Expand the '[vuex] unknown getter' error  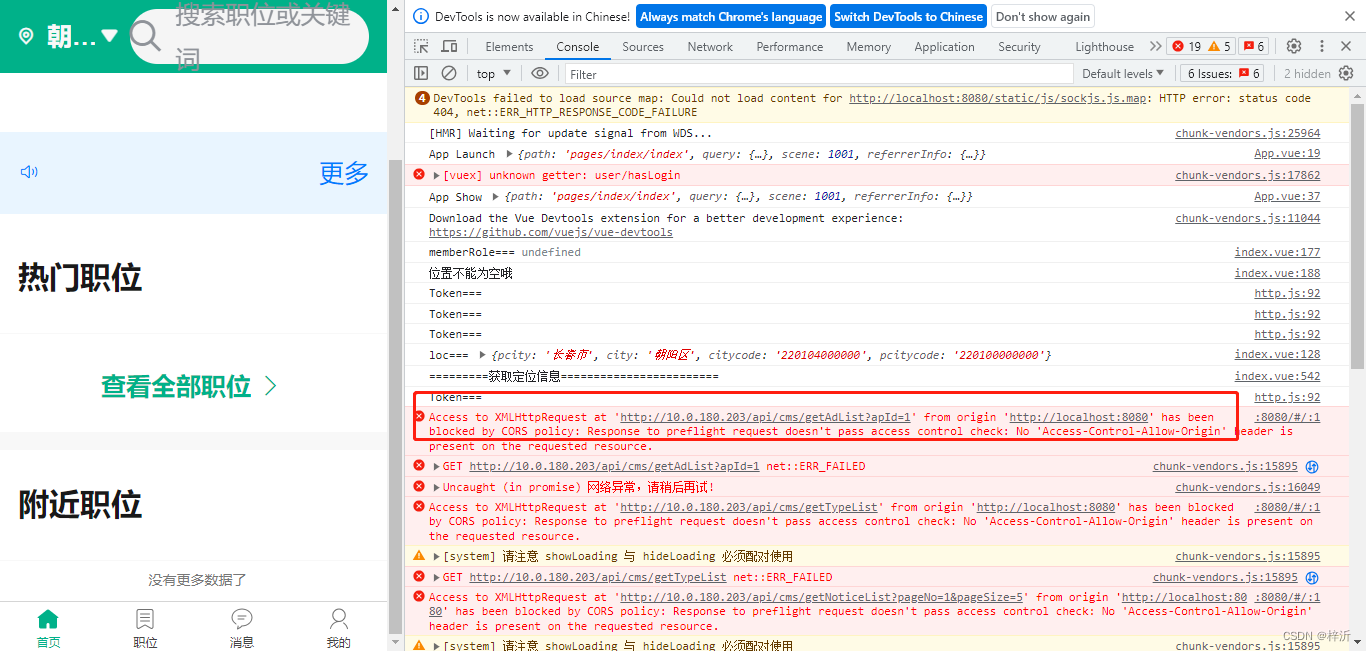tap(437, 175)
